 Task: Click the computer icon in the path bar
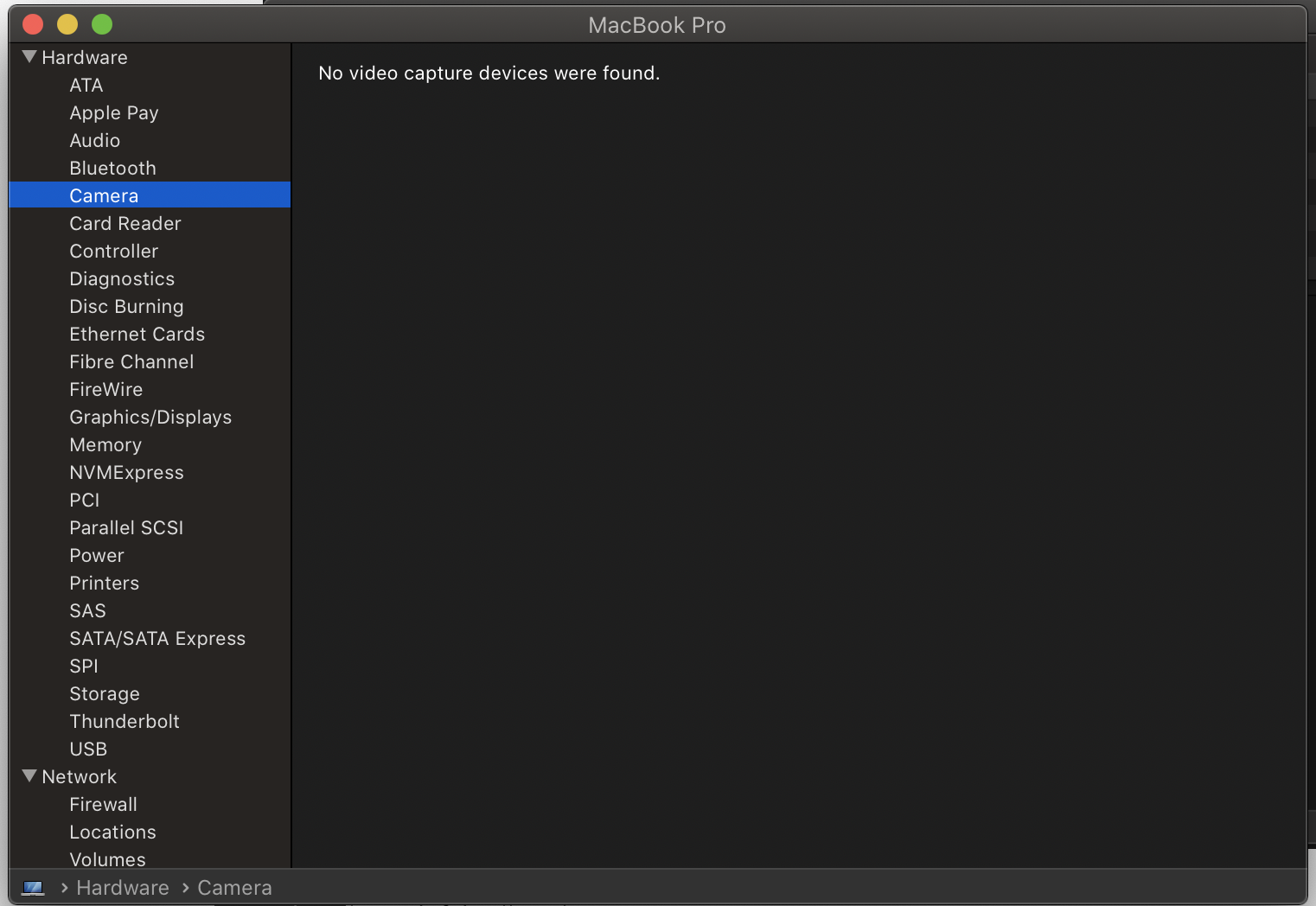(33, 888)
